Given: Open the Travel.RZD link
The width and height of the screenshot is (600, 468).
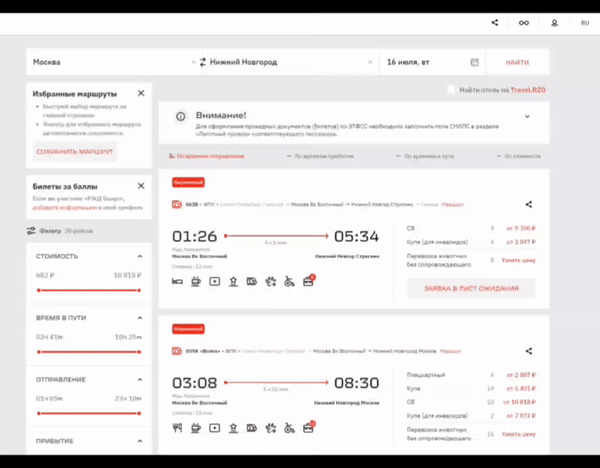Looking at the screenshot, I should tap(528, 90).
